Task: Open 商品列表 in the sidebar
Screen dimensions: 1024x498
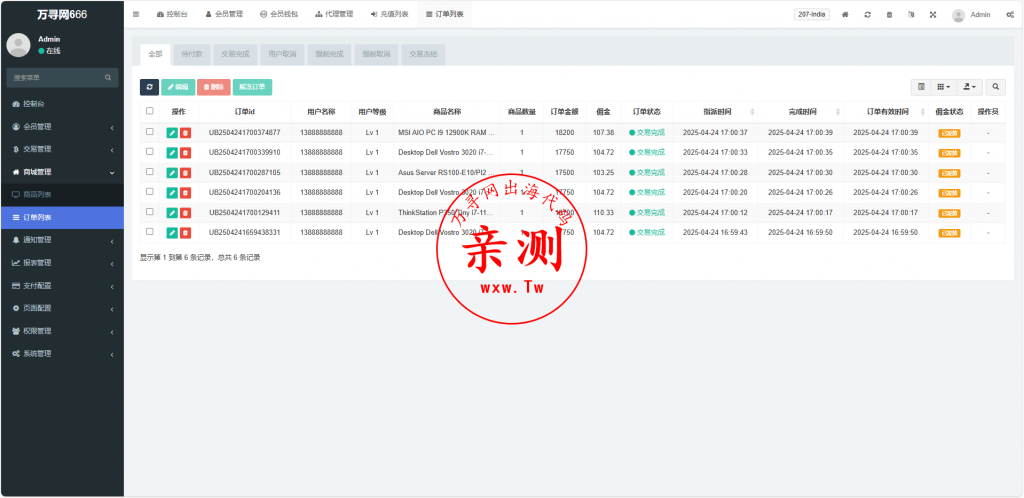Action: [62, 195]
